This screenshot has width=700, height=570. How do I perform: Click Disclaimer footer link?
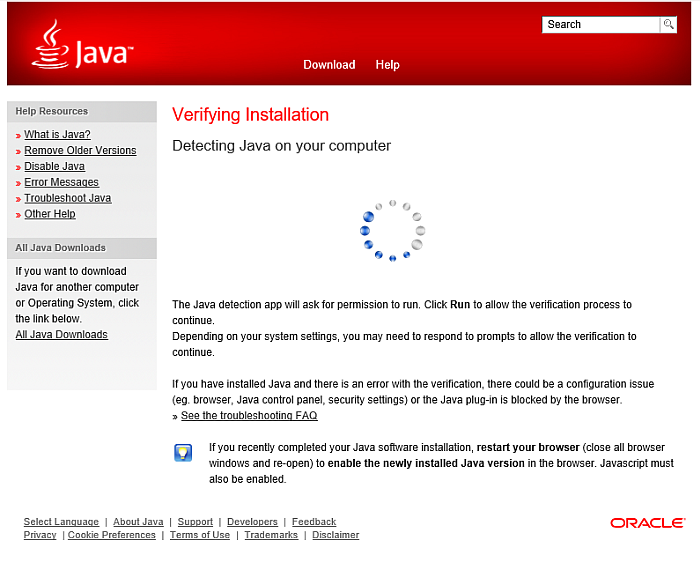pyautogui.click(x=335, y=535)
